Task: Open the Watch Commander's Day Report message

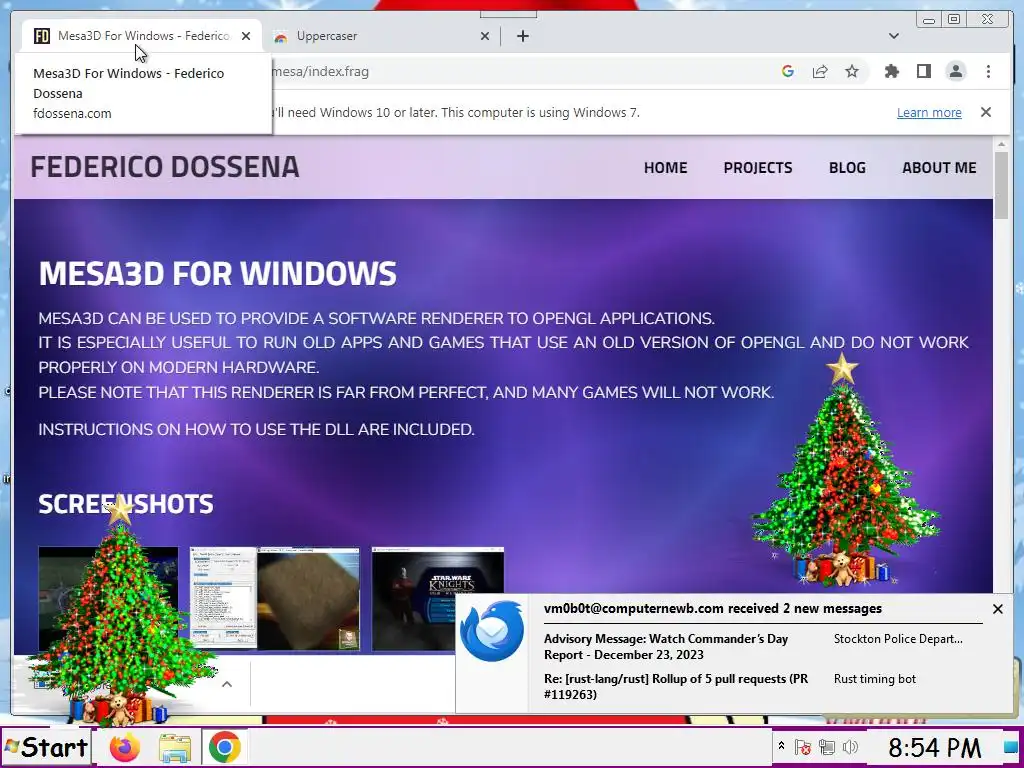Action: [x=666, y=647]
